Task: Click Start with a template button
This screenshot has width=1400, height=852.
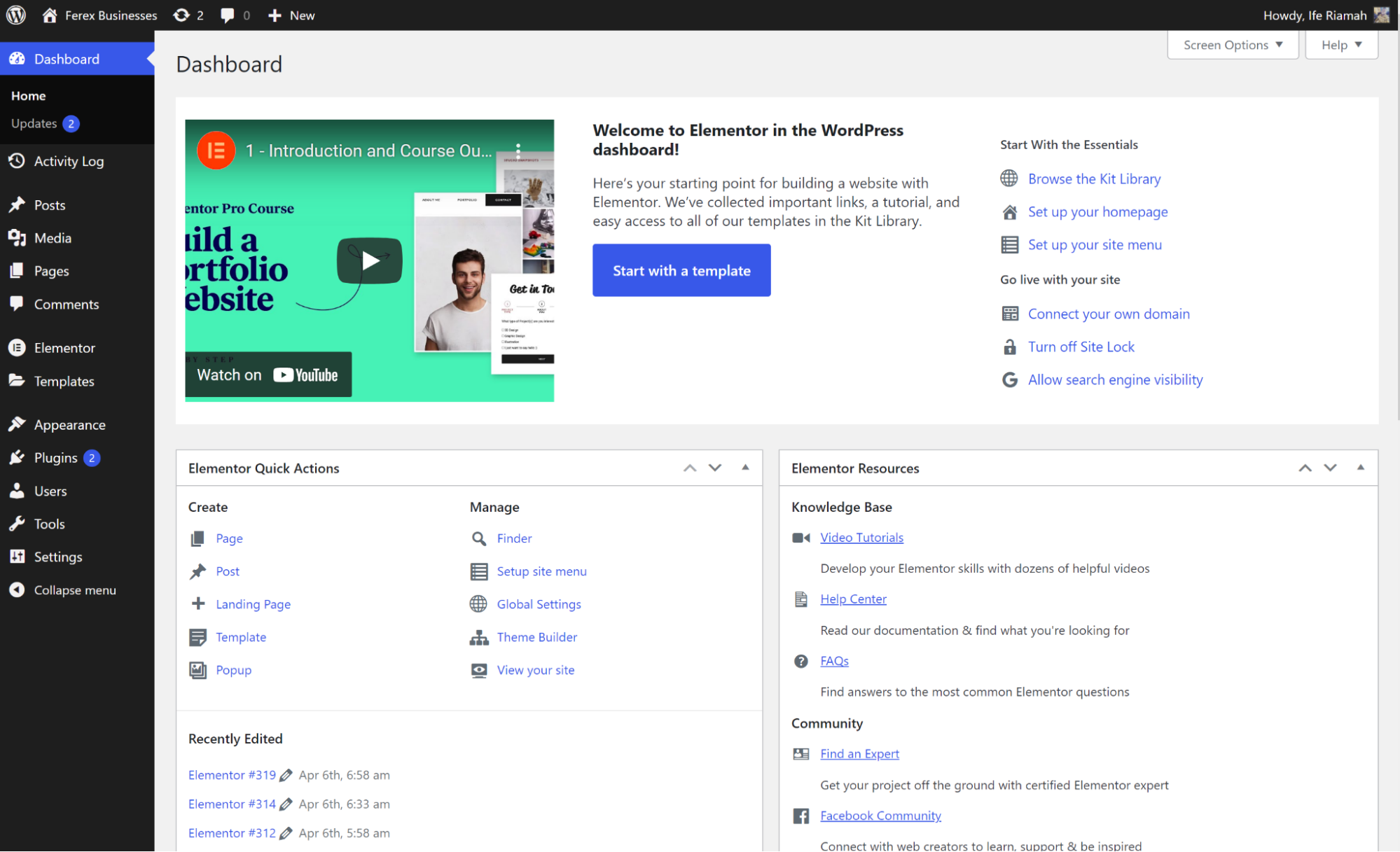Action: tap(681, 270)
